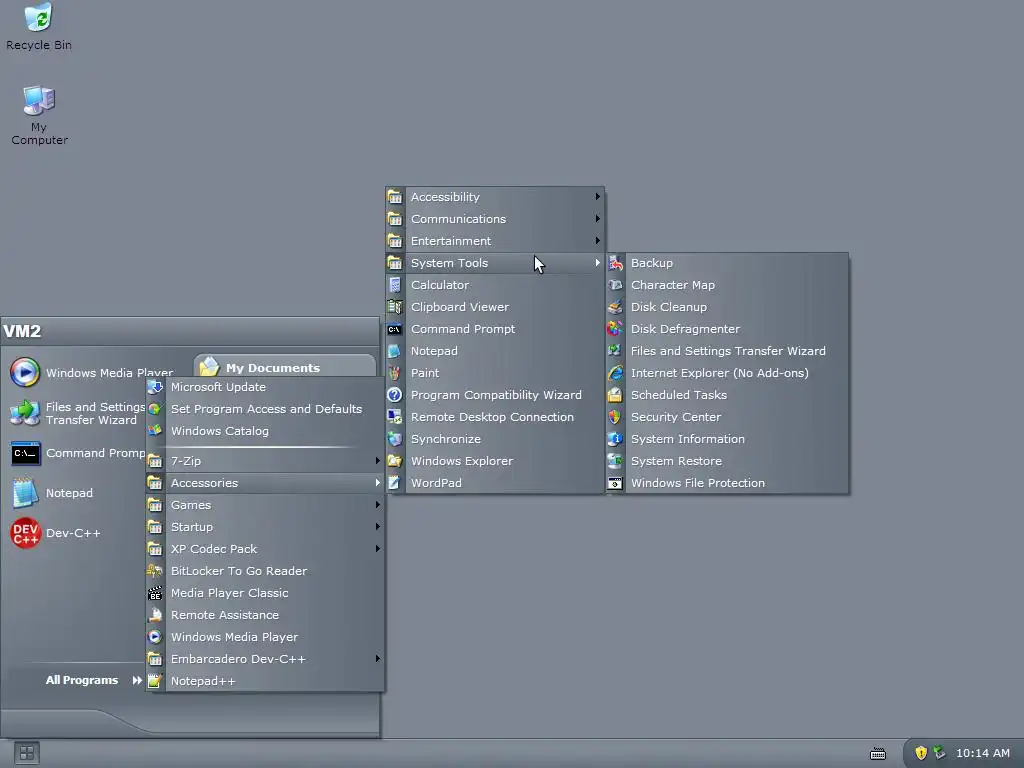Launch Notepad++ from All Programs

[265, 681]
